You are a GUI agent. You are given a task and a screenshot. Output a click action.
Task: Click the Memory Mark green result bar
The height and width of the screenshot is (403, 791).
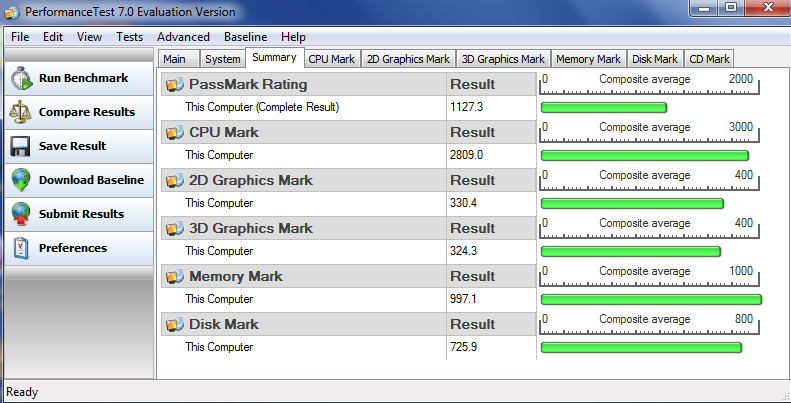click(x=651, y=300)
